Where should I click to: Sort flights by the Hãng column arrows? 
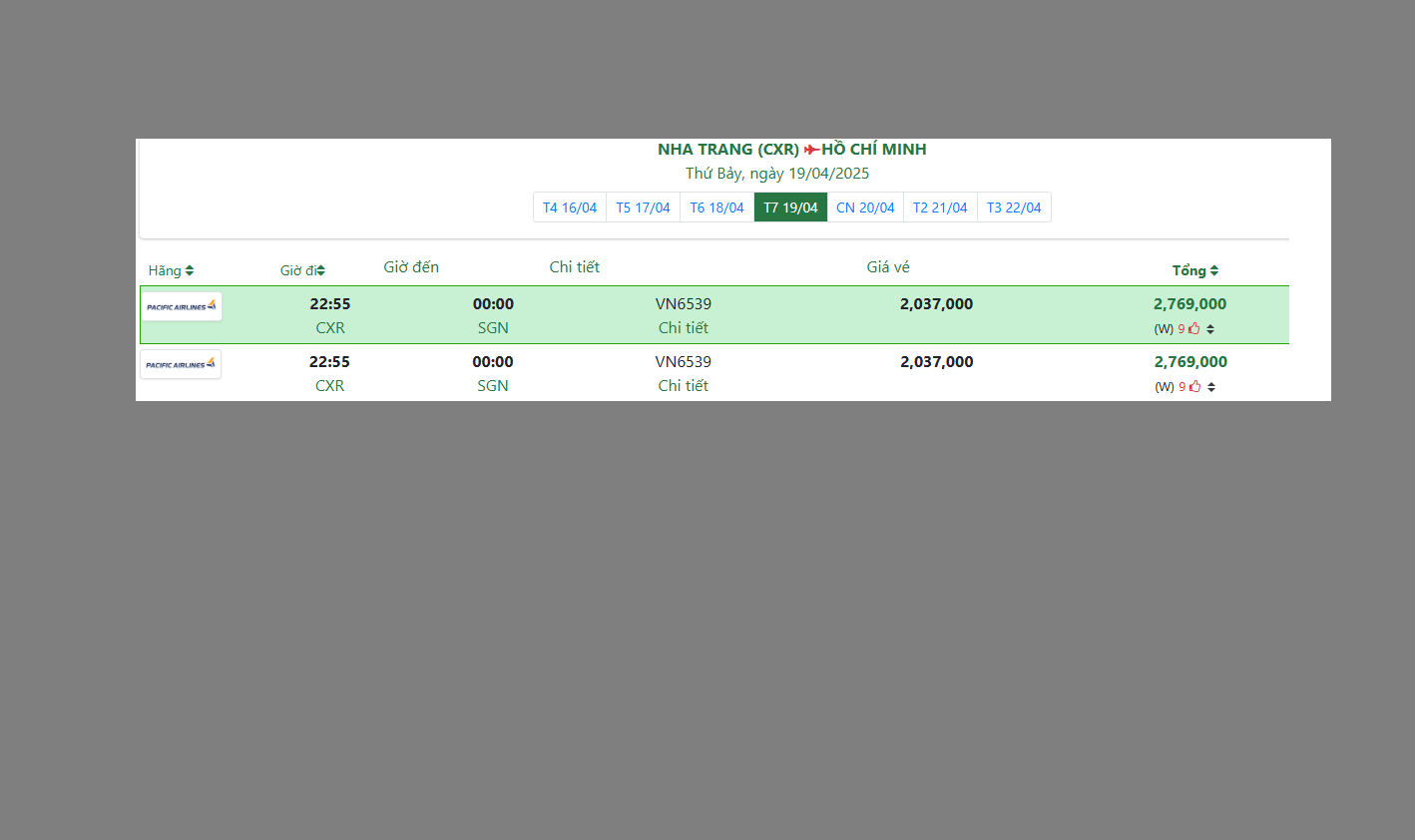coord(190,271)
